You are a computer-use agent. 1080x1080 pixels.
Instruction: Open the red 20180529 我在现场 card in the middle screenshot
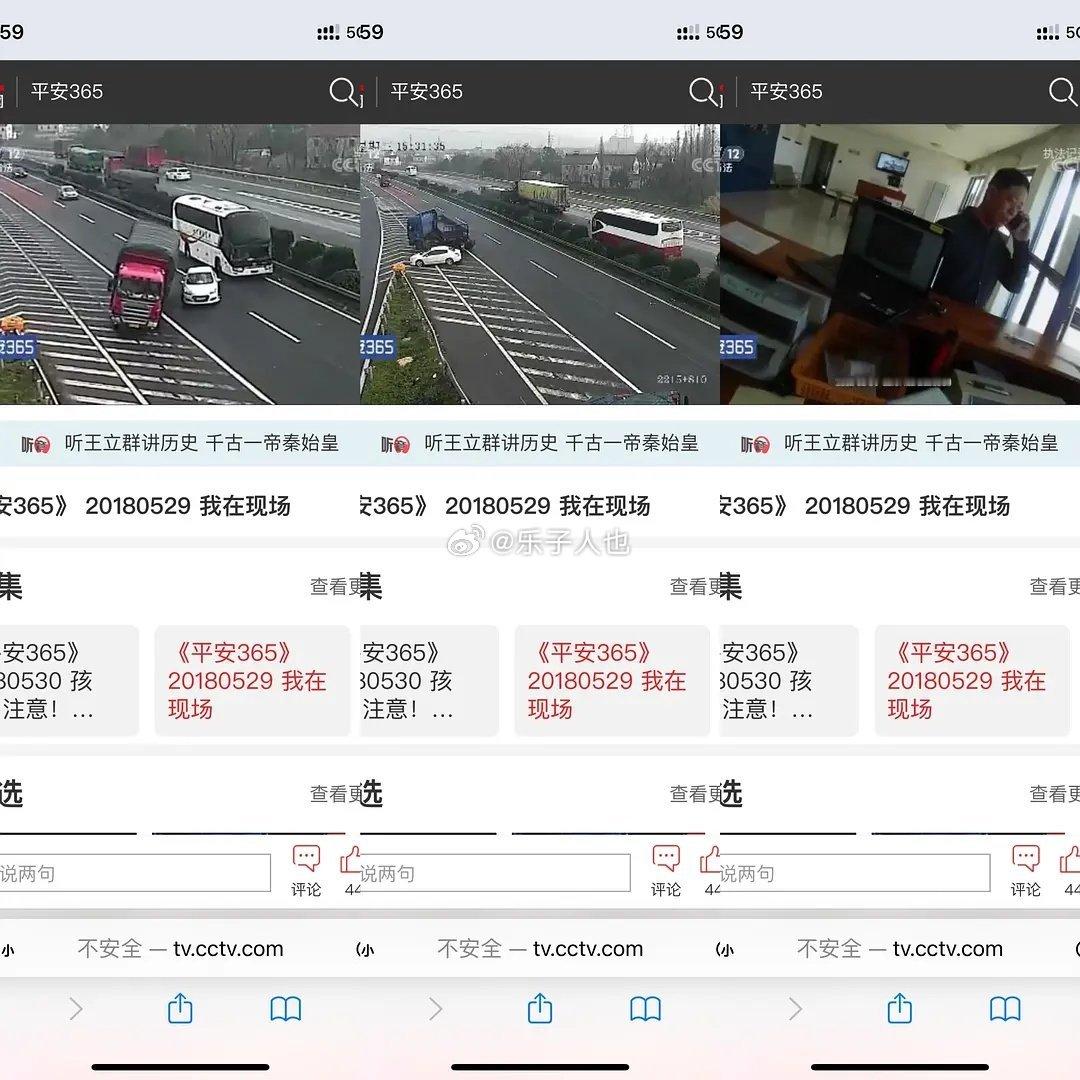[x=612, y=681]
